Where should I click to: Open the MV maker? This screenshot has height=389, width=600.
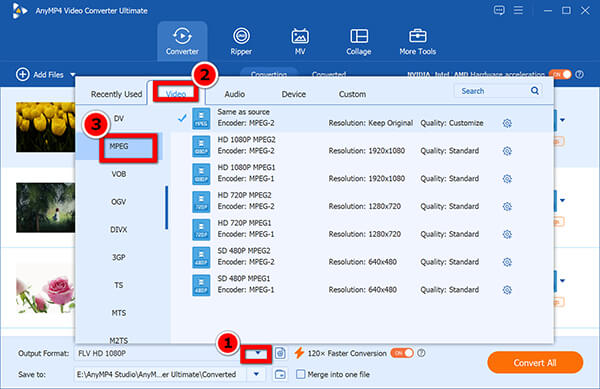300,41
